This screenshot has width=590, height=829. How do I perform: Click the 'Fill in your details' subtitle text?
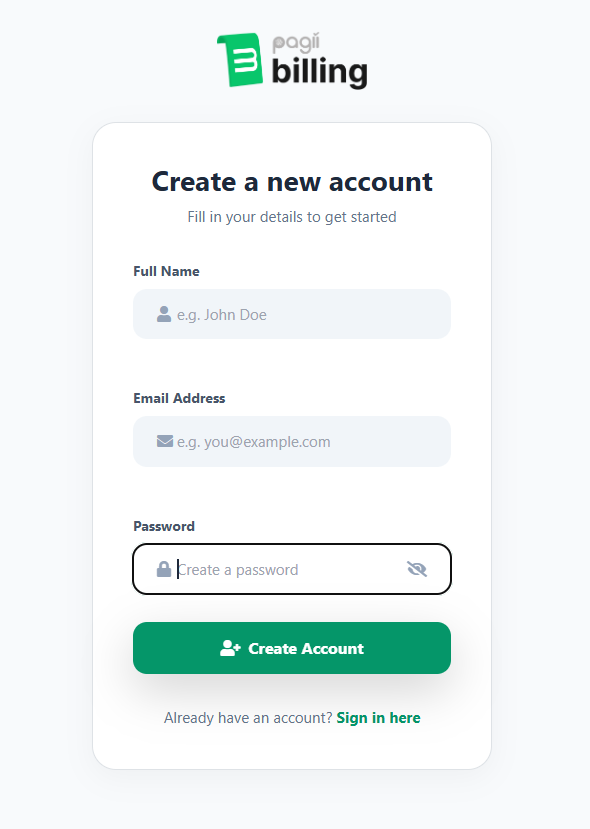pos(291,216)
